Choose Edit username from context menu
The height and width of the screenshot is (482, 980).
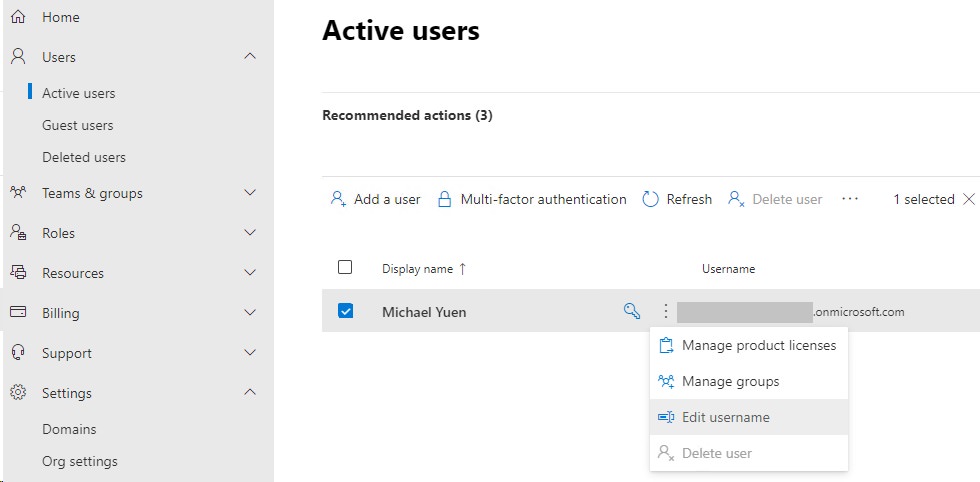[725, 417]
